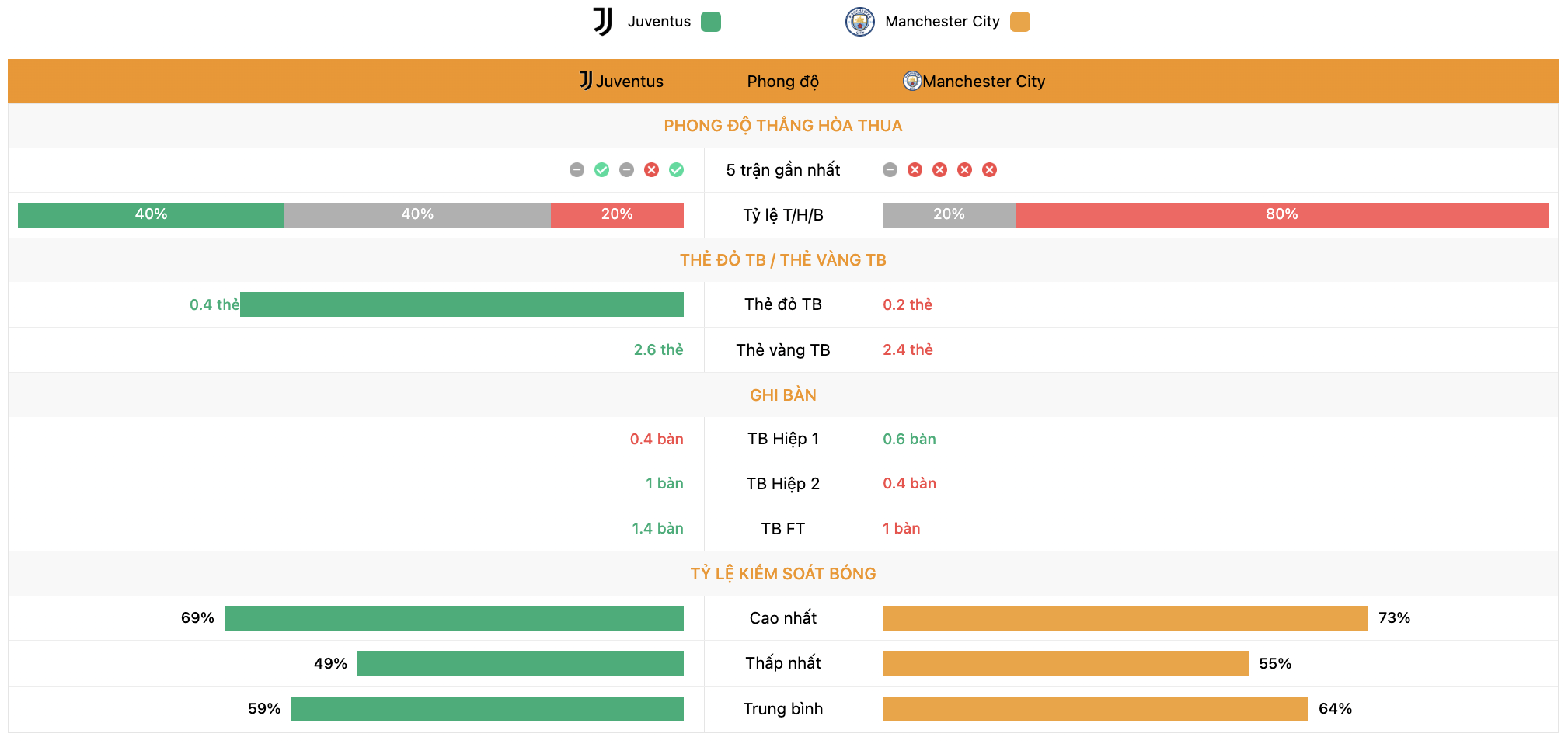Click Juventus 69% highest possession bar

coord(454,618)
